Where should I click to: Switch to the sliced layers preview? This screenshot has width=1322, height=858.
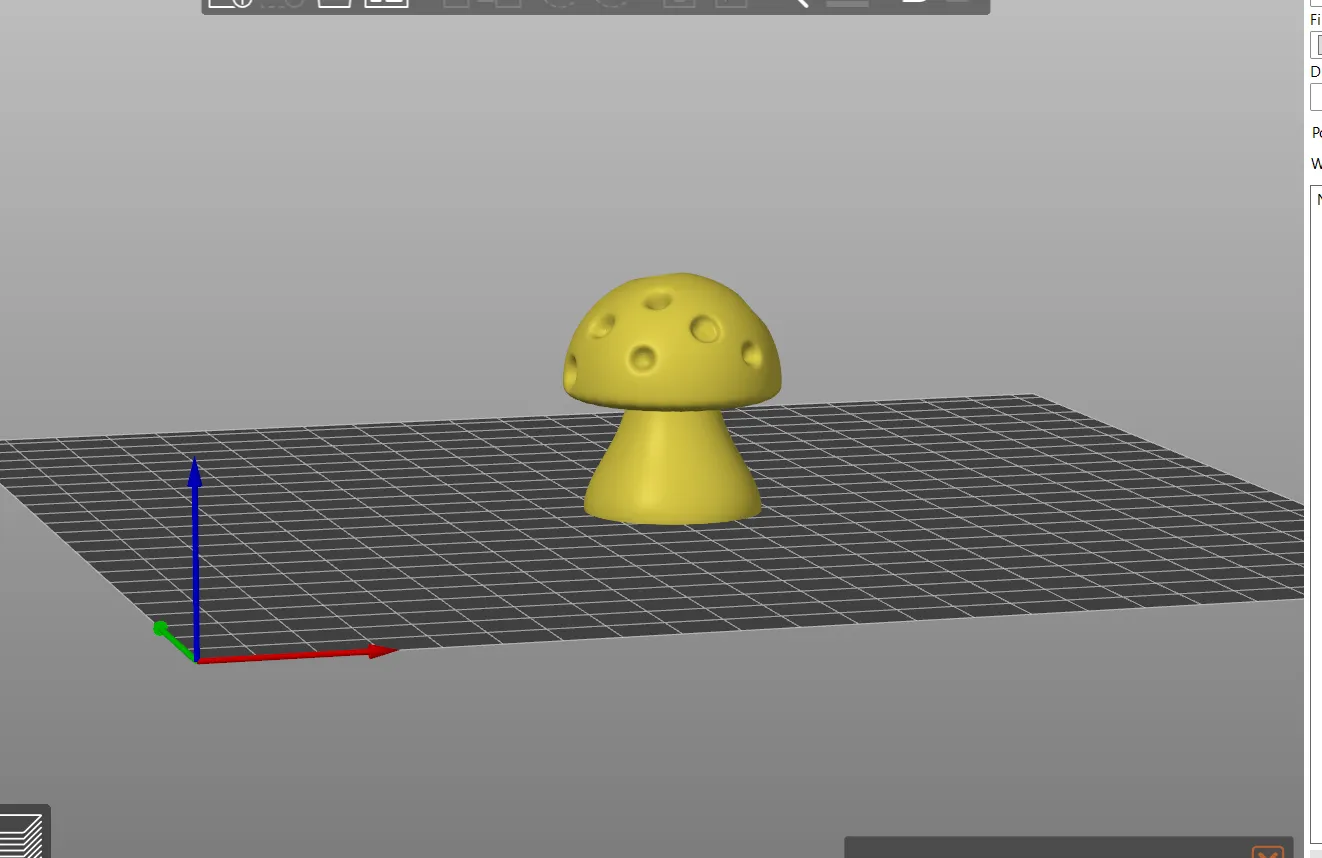(x=22, y=835)
